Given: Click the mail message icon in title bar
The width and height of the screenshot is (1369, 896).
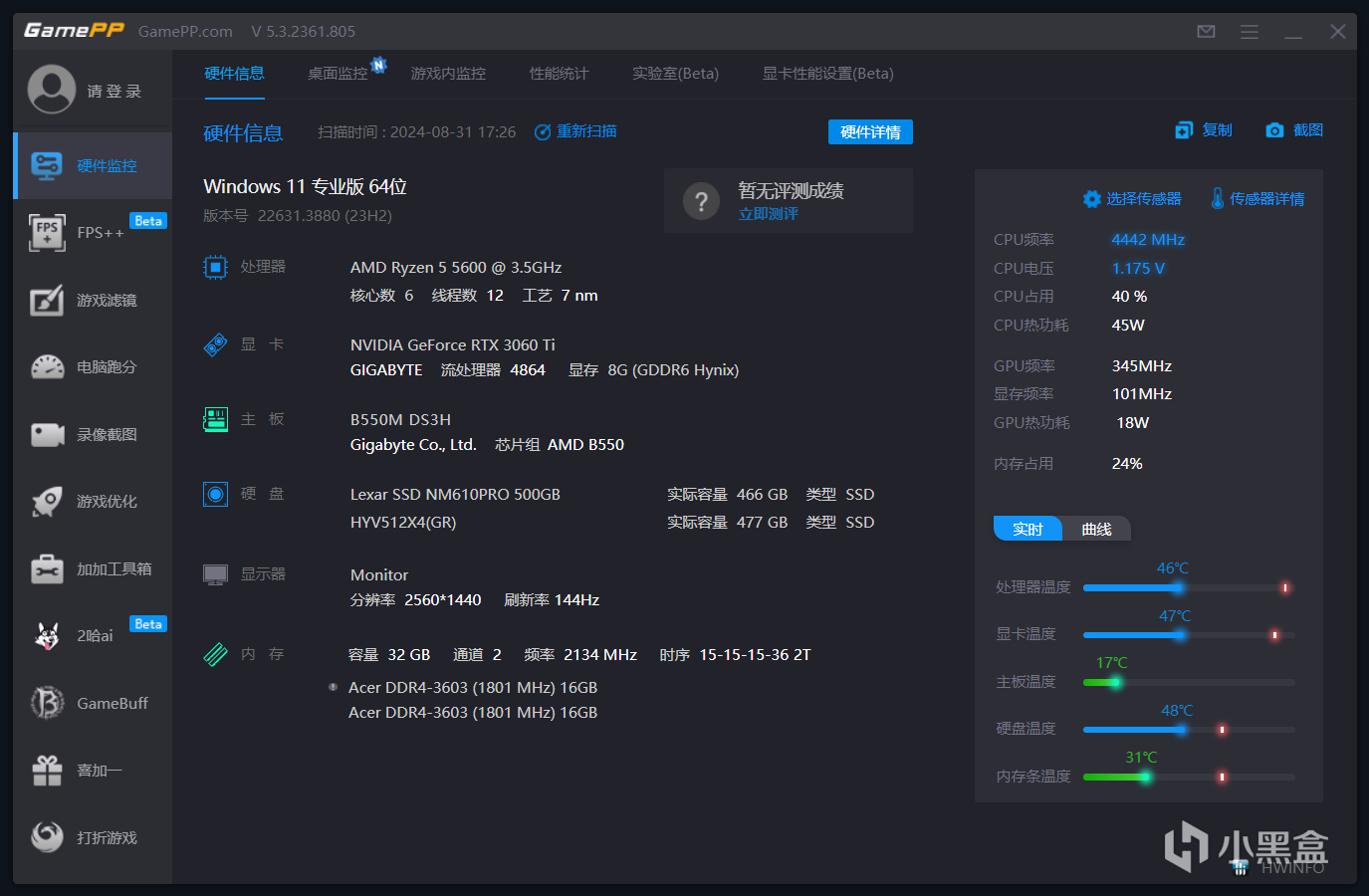Looking at the screenshot, I should click(1206, 32).
